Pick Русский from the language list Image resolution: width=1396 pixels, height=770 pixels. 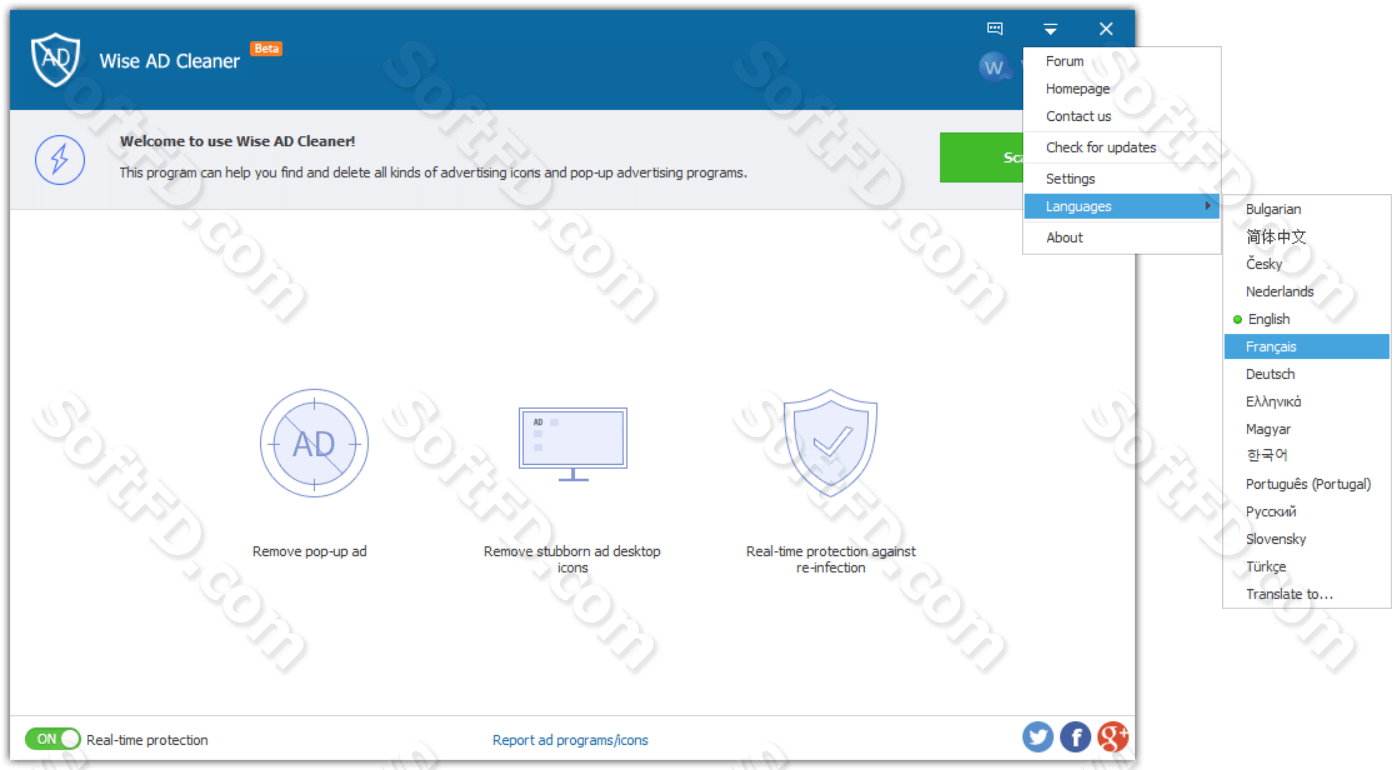1307,512
